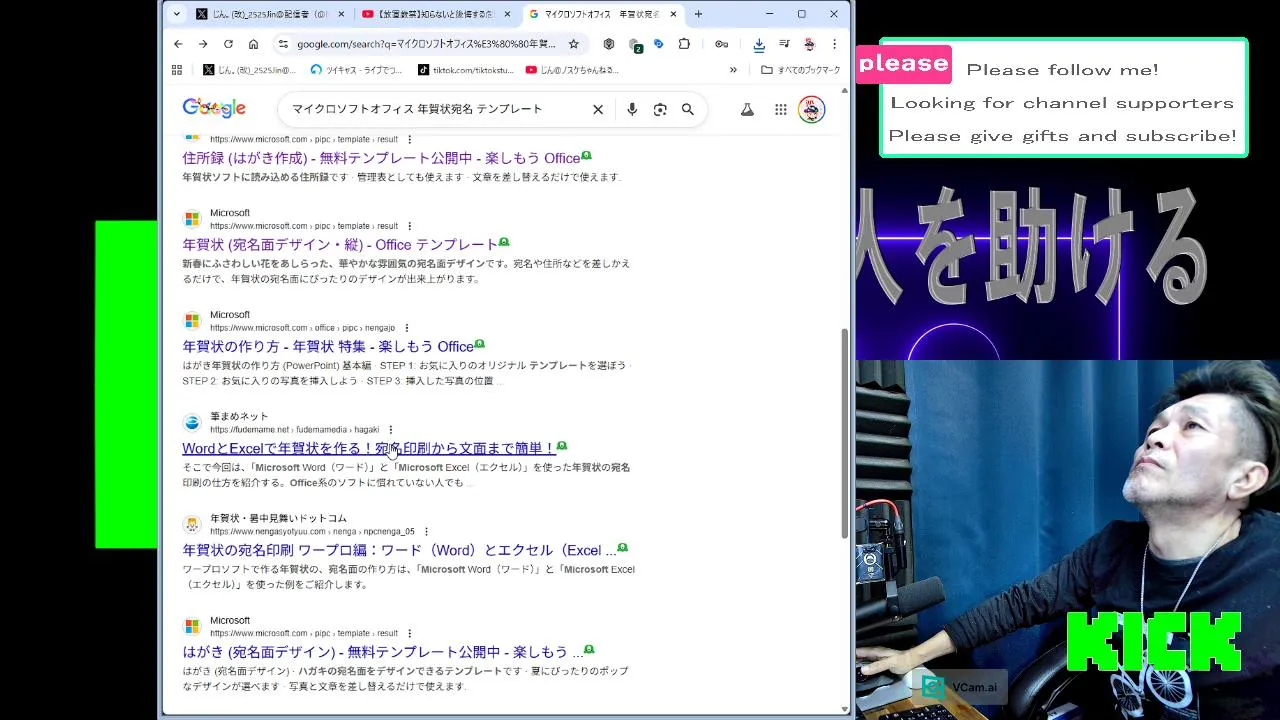This screenshot has width=1280, height=720.
Task: Open the Chrome profile avatar
Action: (809, 44)
